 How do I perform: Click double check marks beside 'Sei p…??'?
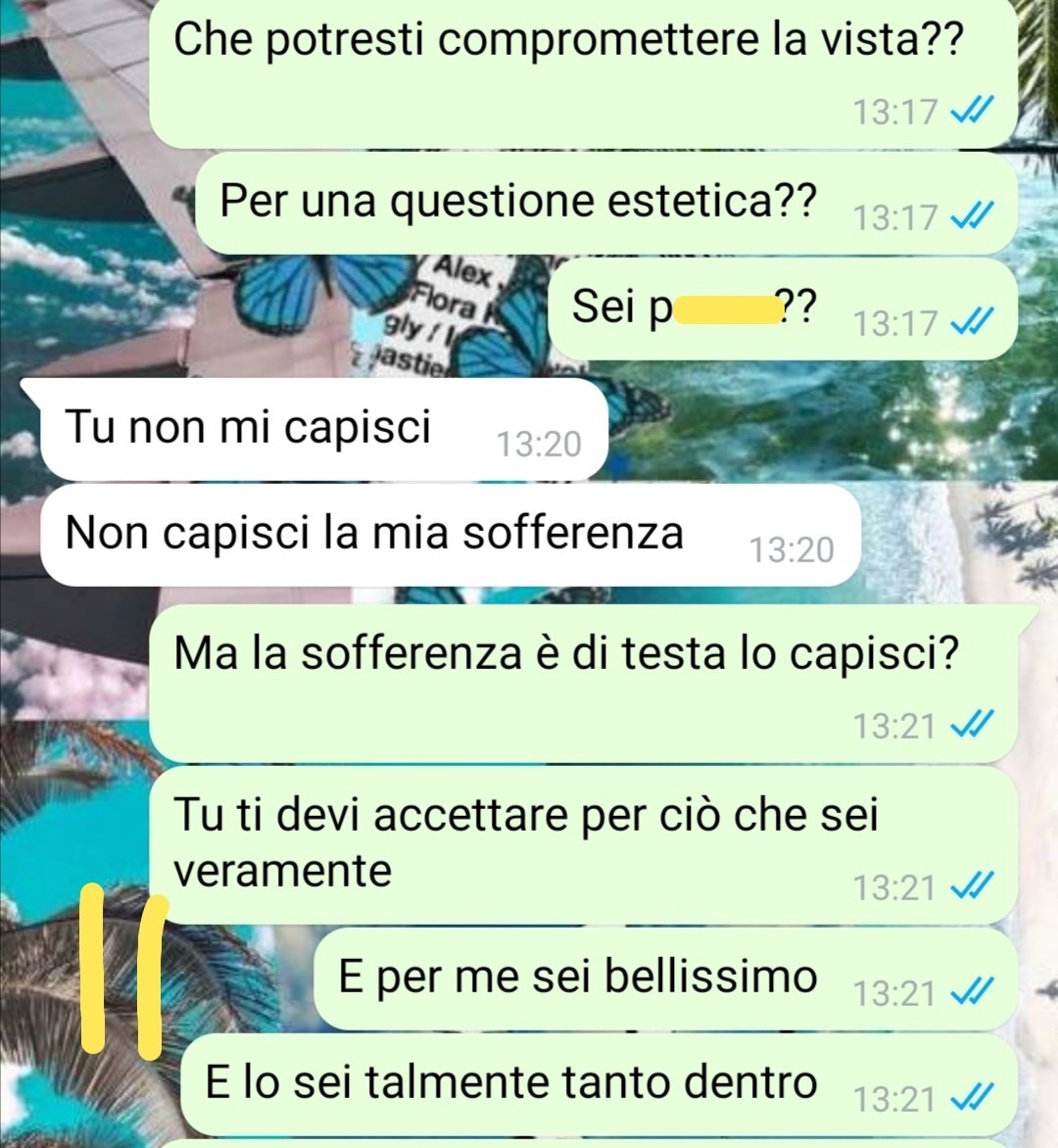click(x=973, y=321)
